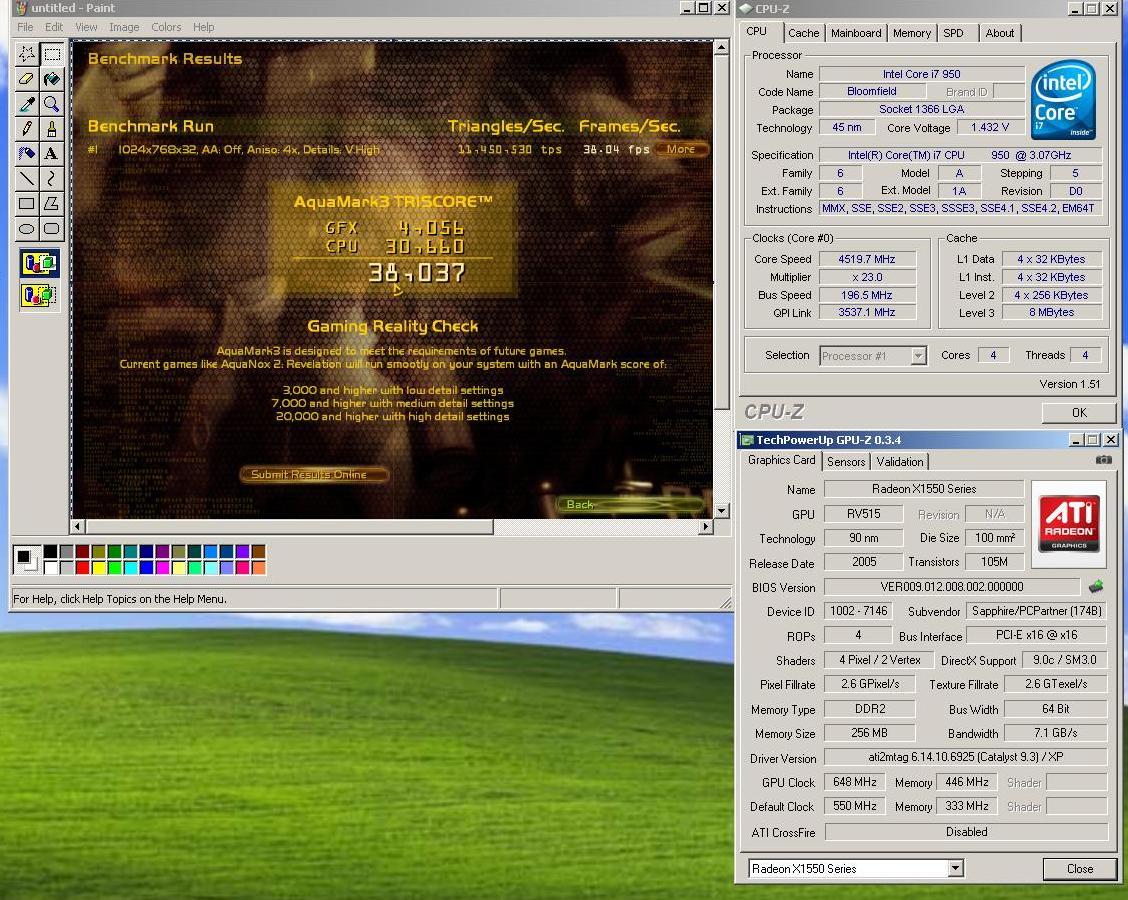1128x900 pixels.
Task: Click the Close button in GPU-Z
Action: (x=1079, y=868)
